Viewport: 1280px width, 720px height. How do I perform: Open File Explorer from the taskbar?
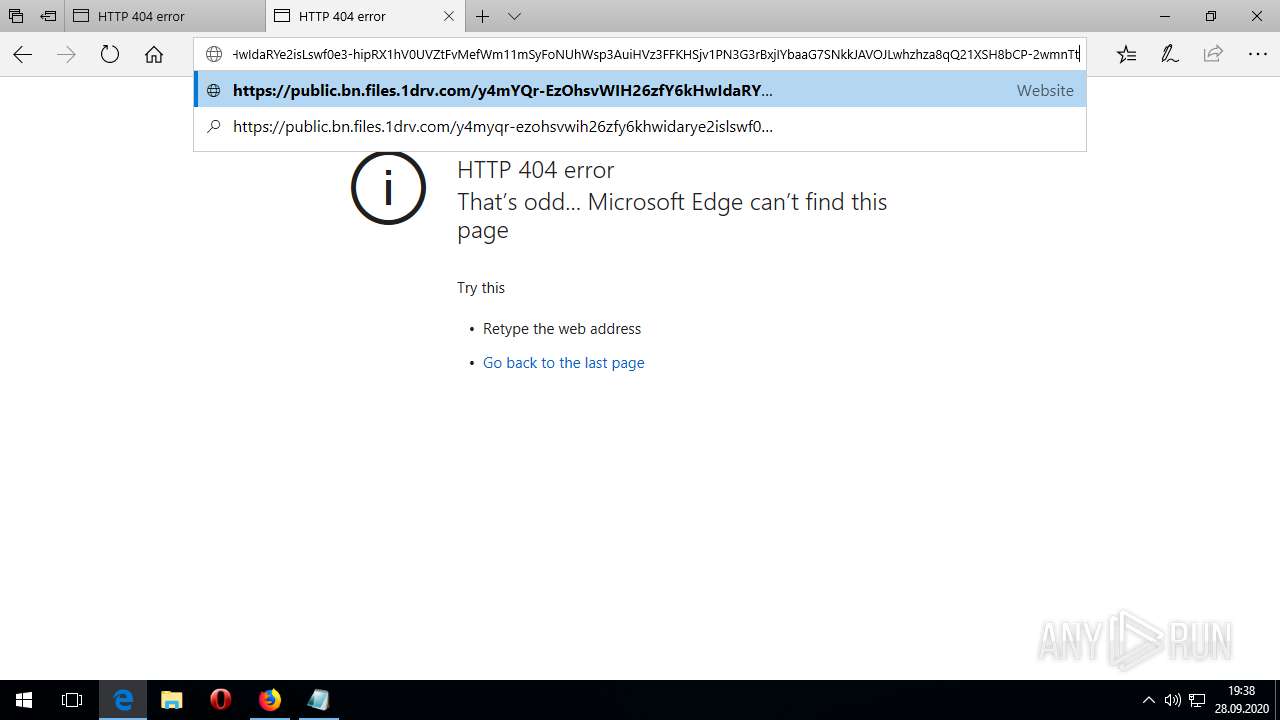point(172,700)
